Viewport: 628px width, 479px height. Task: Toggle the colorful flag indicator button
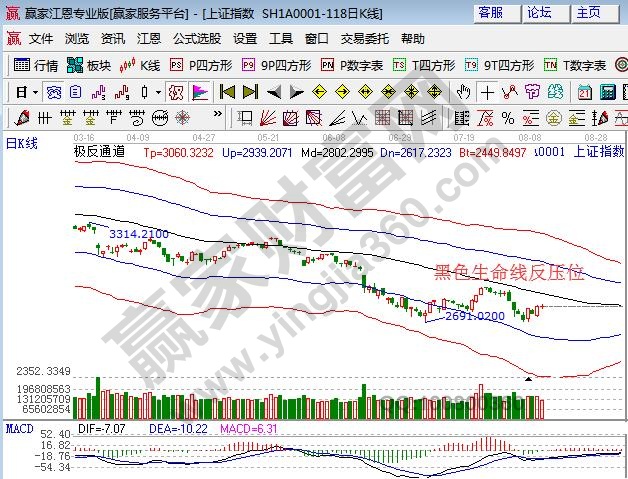click(x=201, y=92)
